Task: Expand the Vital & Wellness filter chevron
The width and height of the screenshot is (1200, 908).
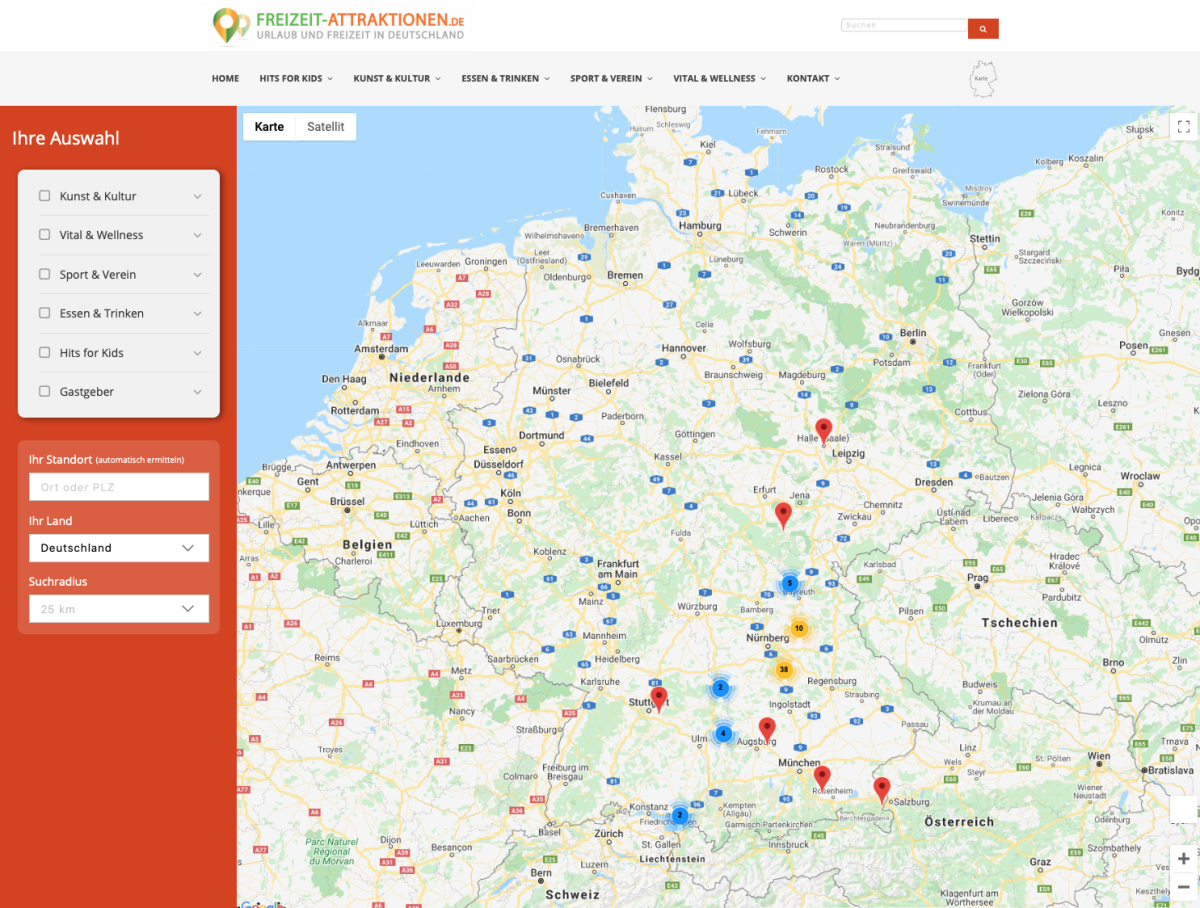Action: click(197, 235)
